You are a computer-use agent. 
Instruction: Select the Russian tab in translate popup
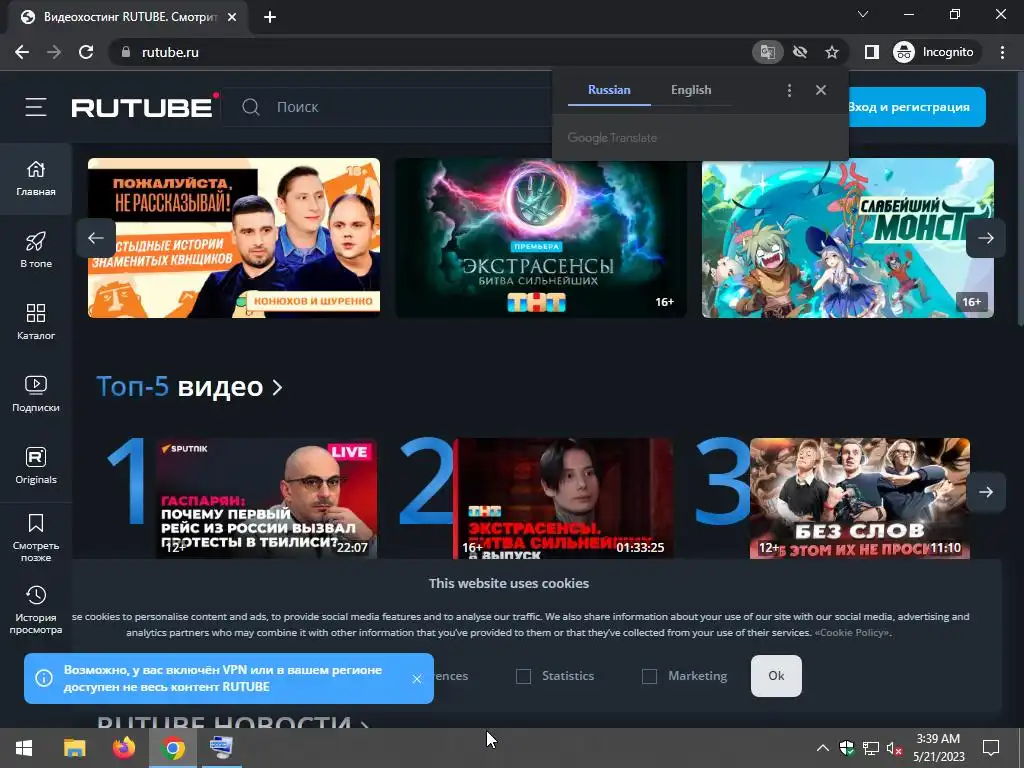(x=609, y=90)
